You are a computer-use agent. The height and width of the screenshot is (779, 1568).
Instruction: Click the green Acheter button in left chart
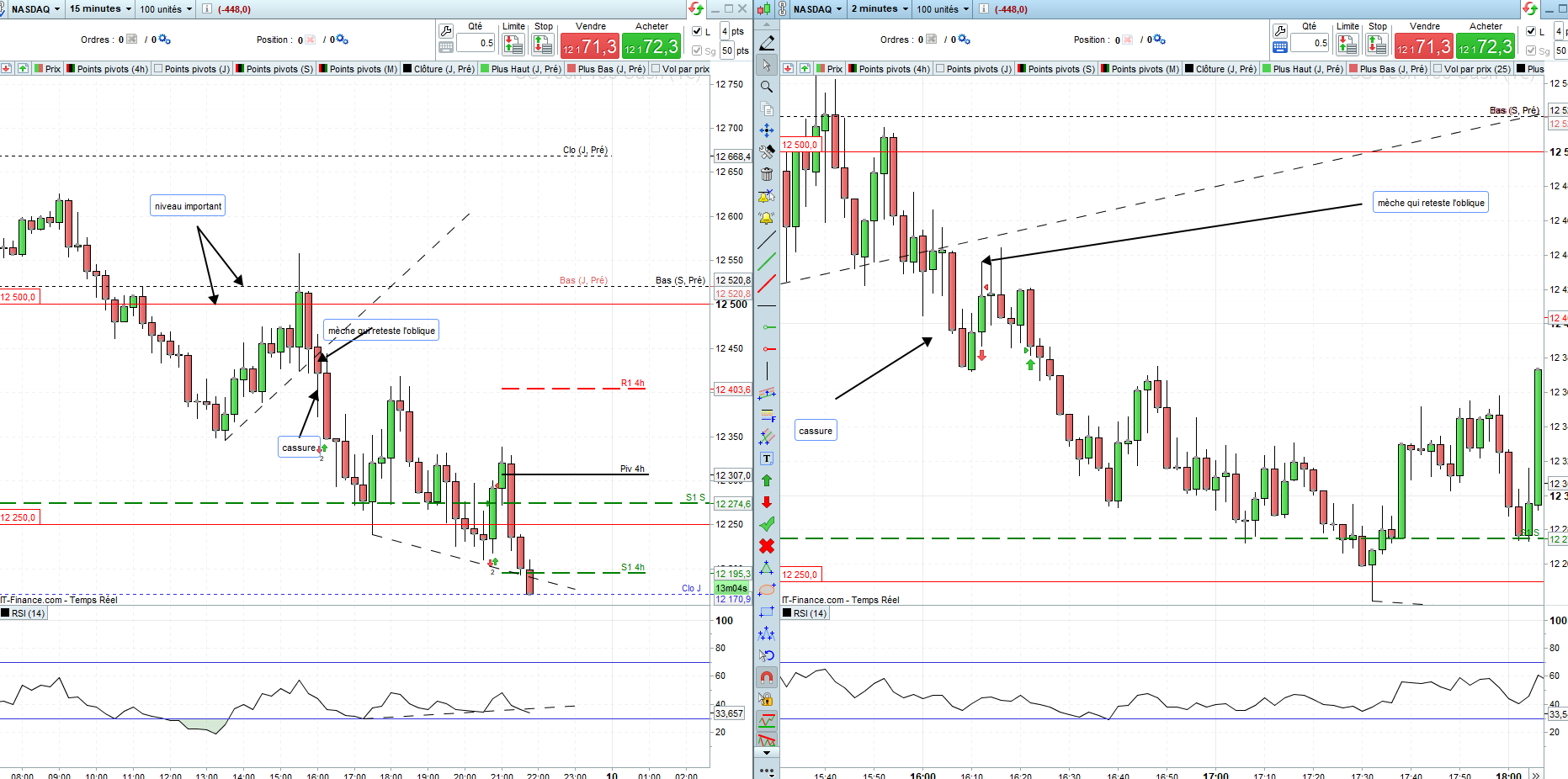click(651, 46)
